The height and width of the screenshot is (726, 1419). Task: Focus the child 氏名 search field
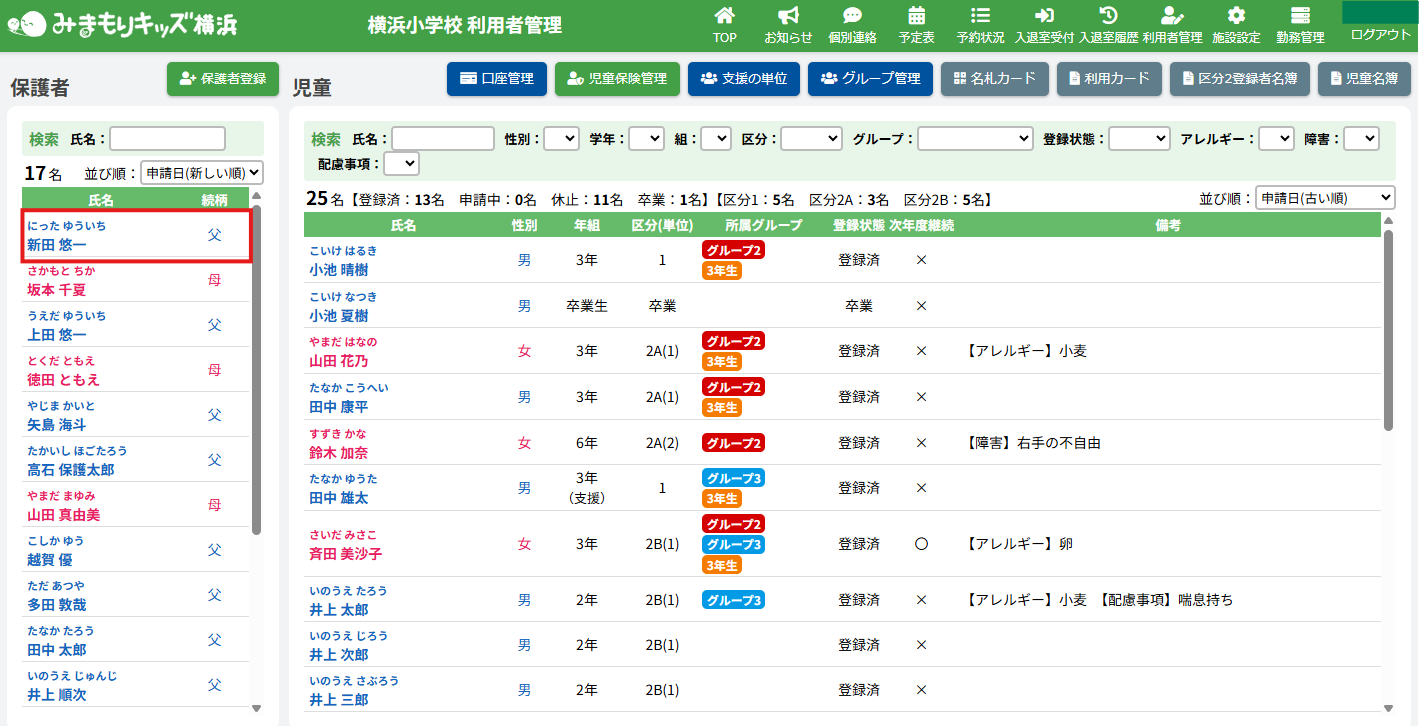(443, 139)
